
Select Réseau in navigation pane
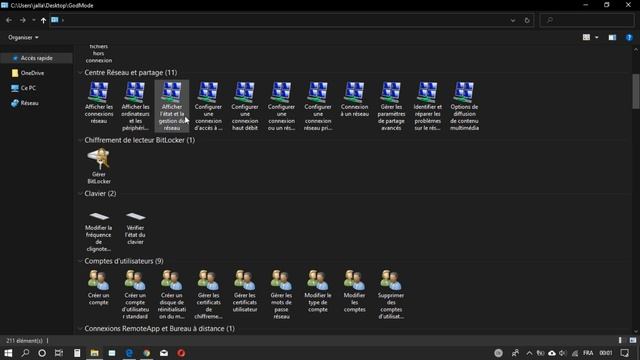click(29, 103)
